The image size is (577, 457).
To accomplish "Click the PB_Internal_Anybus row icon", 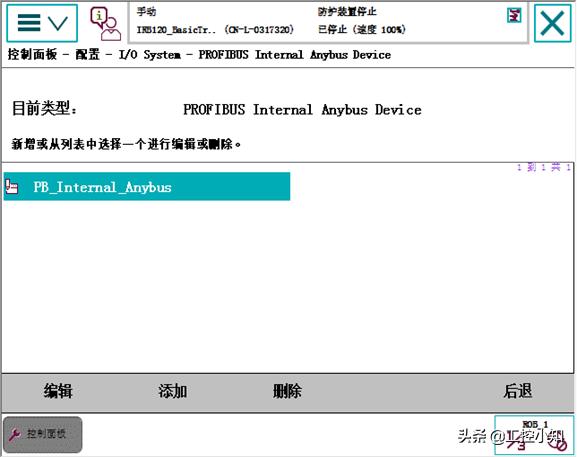I will click(12, 187).
